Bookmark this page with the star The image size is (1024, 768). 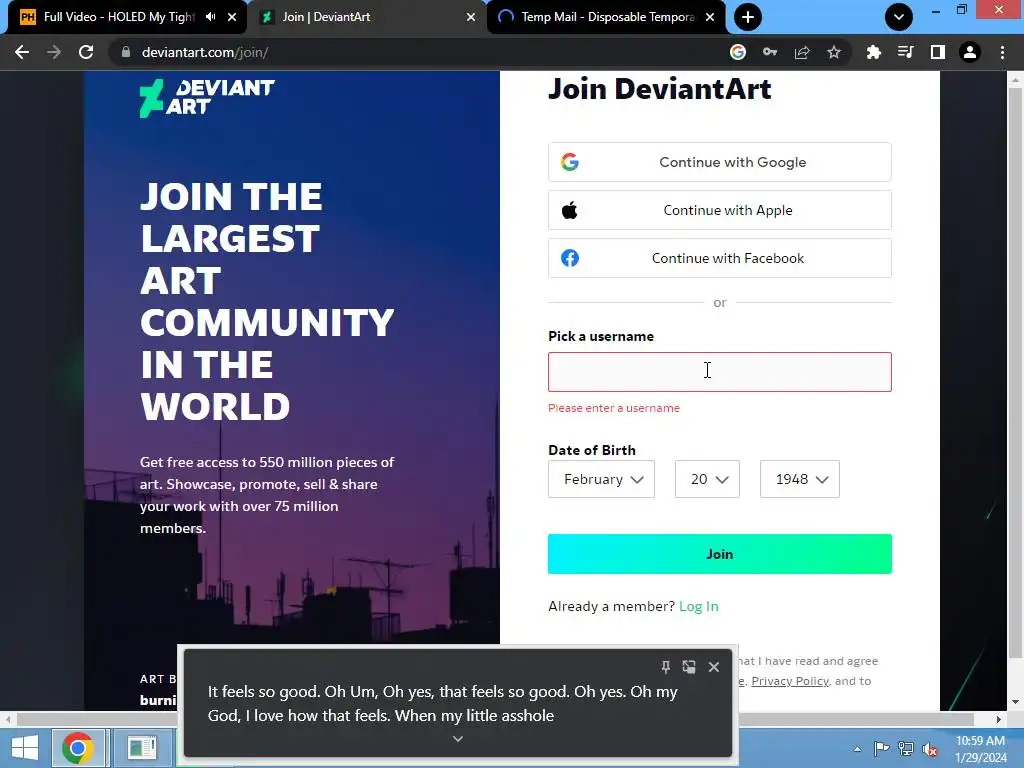[x=834, y=52]
